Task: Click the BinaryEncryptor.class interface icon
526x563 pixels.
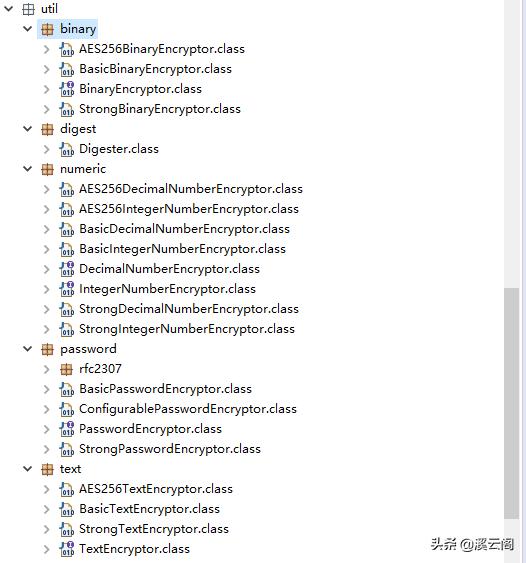Action: (67, 89)
